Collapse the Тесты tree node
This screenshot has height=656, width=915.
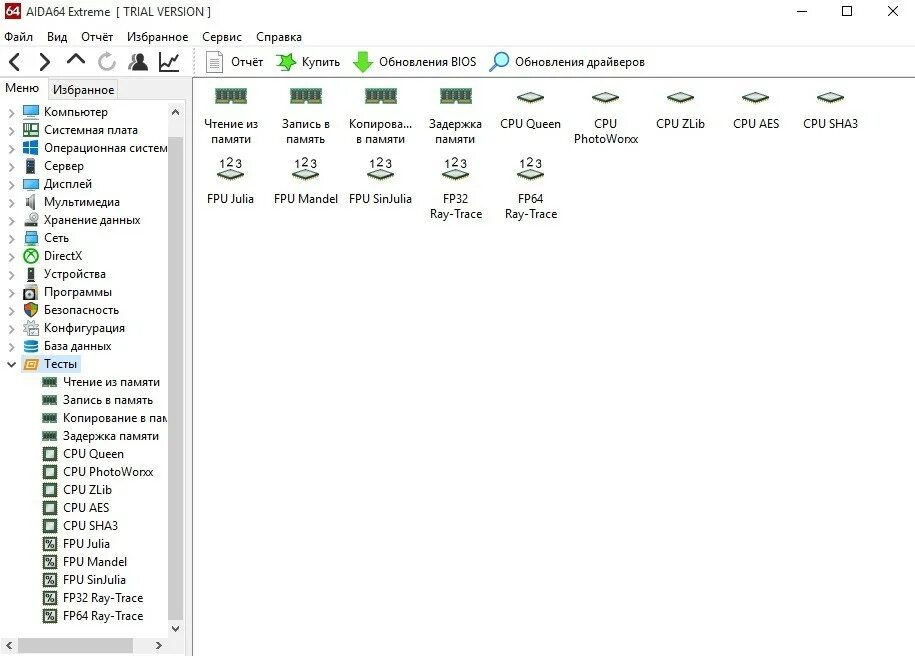coord(11,364)
